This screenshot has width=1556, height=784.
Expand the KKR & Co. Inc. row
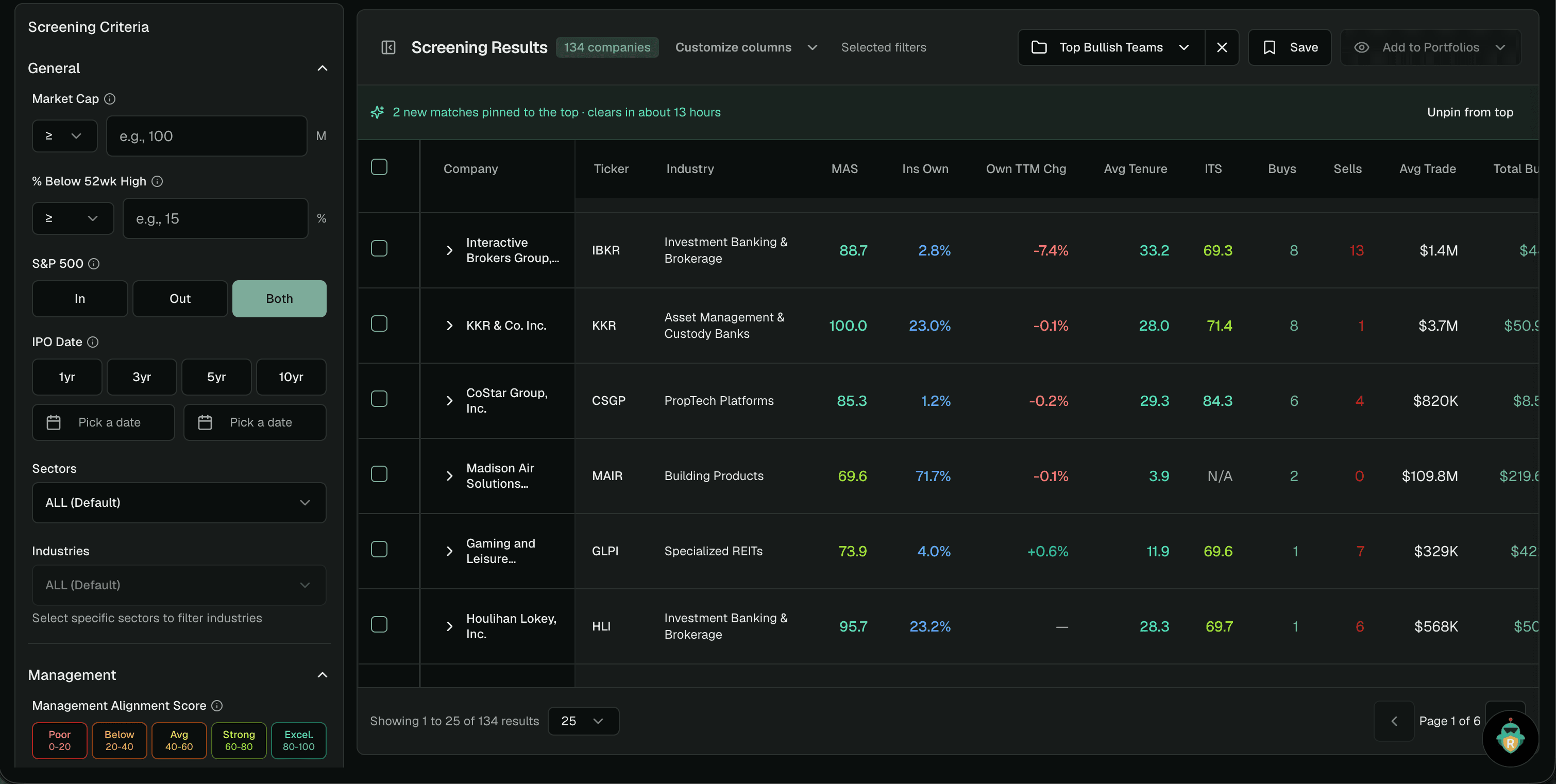(x=449, y=326)
